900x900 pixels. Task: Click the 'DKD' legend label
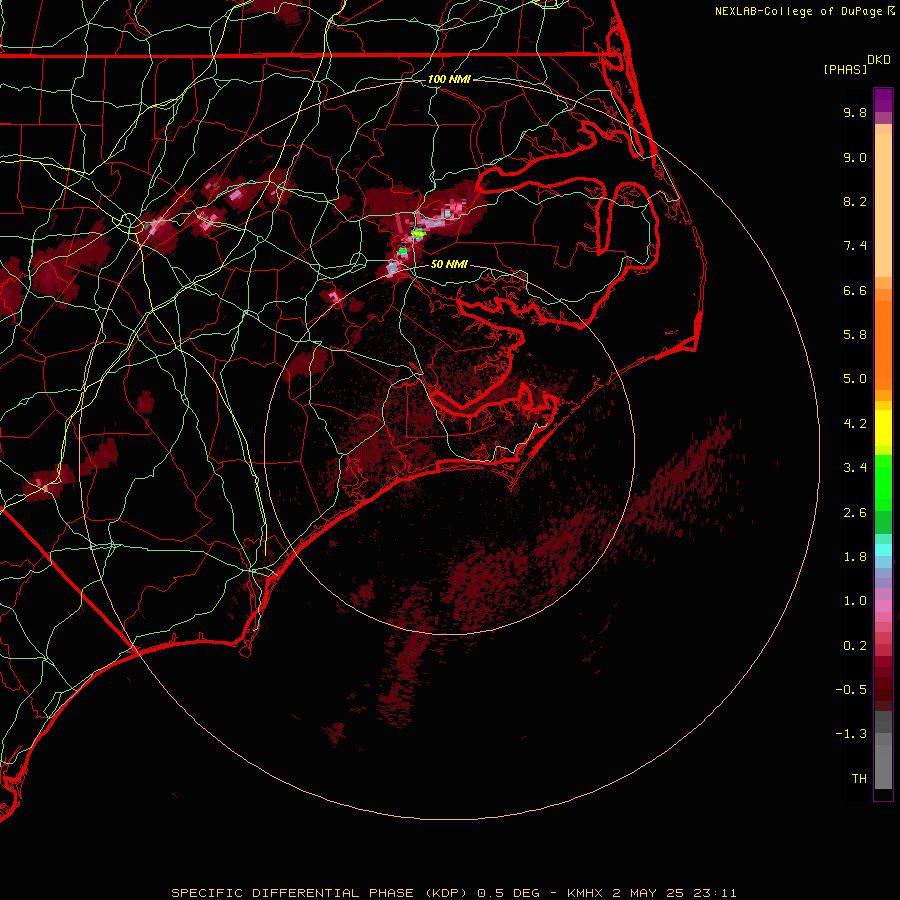point(879,60)
